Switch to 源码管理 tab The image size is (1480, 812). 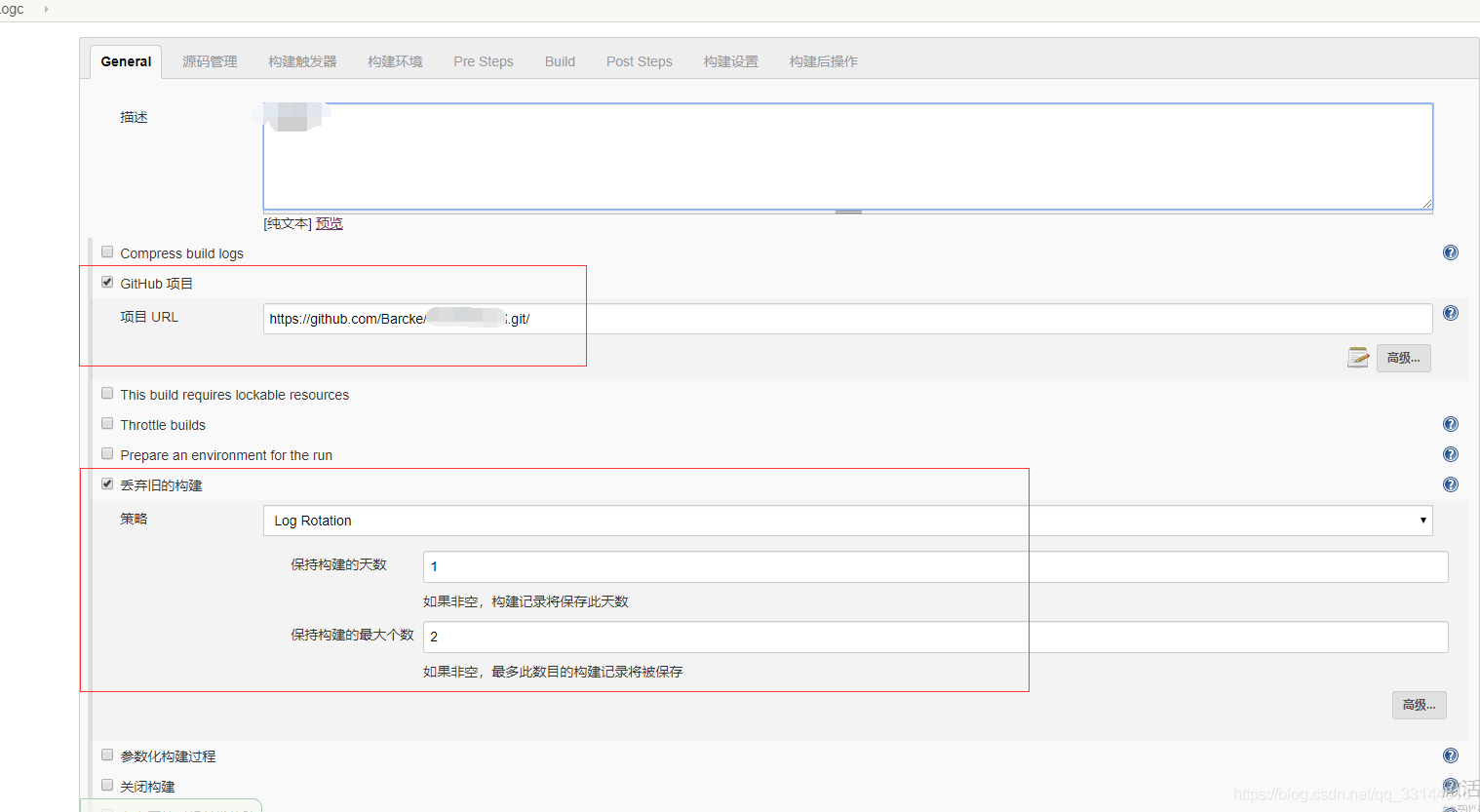pyautogui.click(x=210, y=61)
